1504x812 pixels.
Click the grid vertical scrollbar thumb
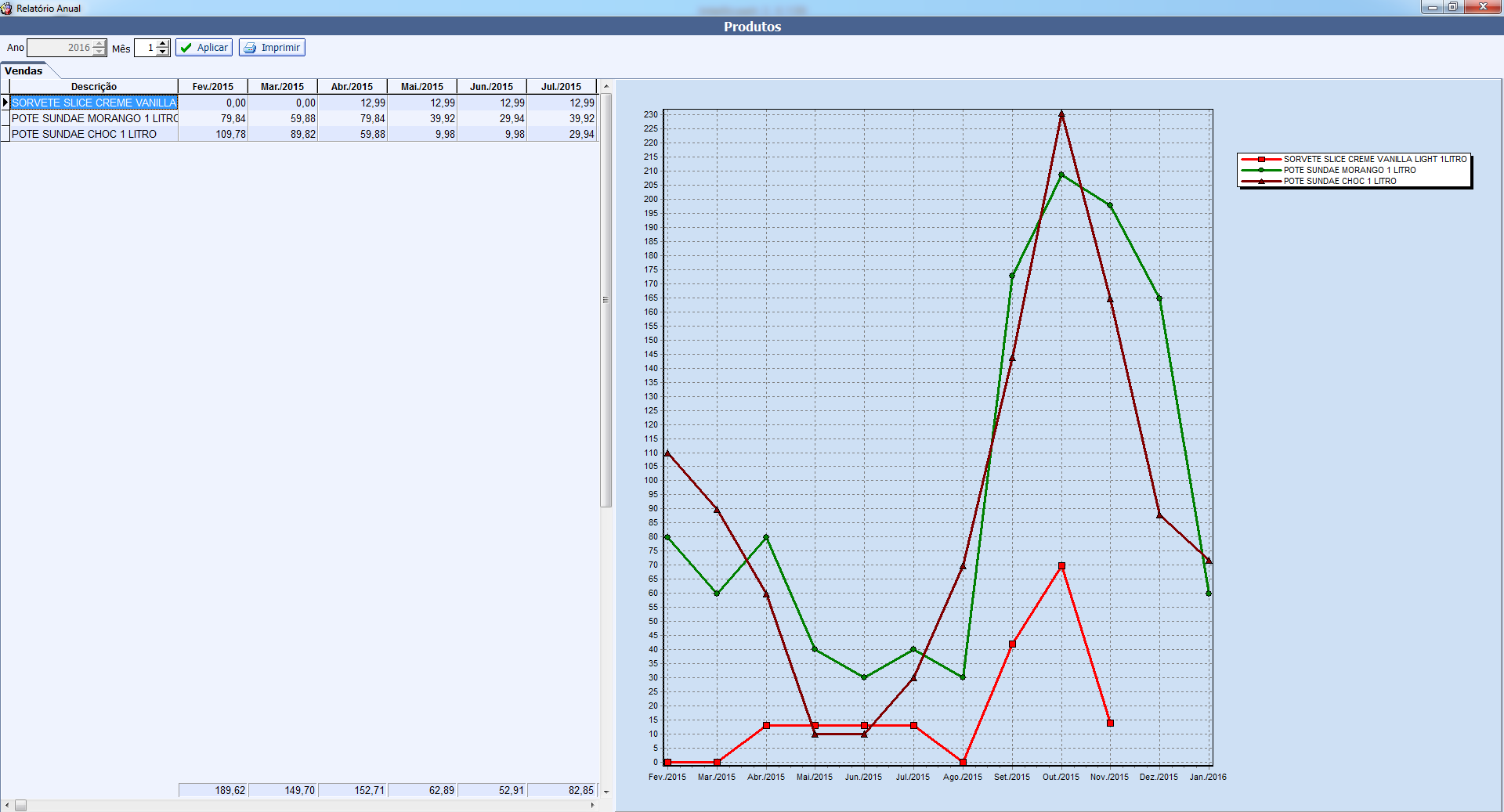click(x=606, y=300)
